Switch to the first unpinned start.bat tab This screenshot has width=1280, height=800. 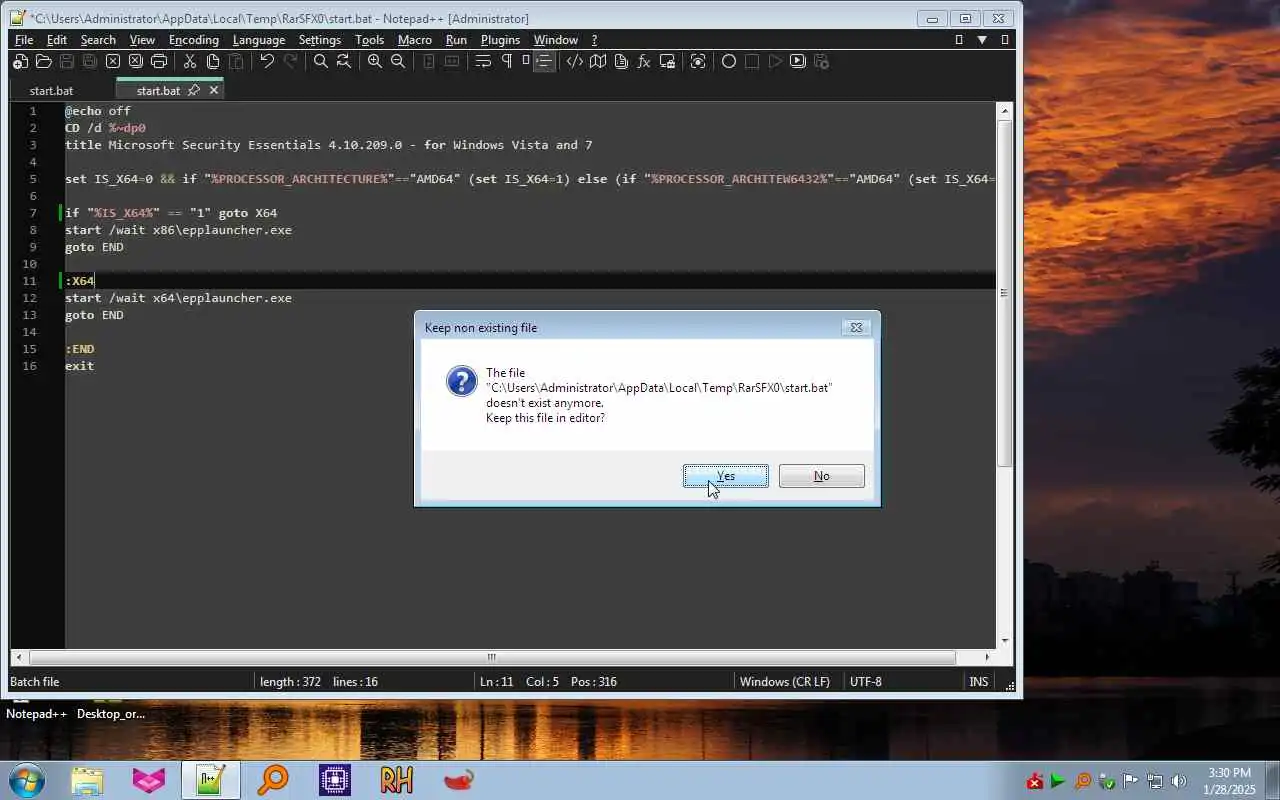[x=51, y=90]
